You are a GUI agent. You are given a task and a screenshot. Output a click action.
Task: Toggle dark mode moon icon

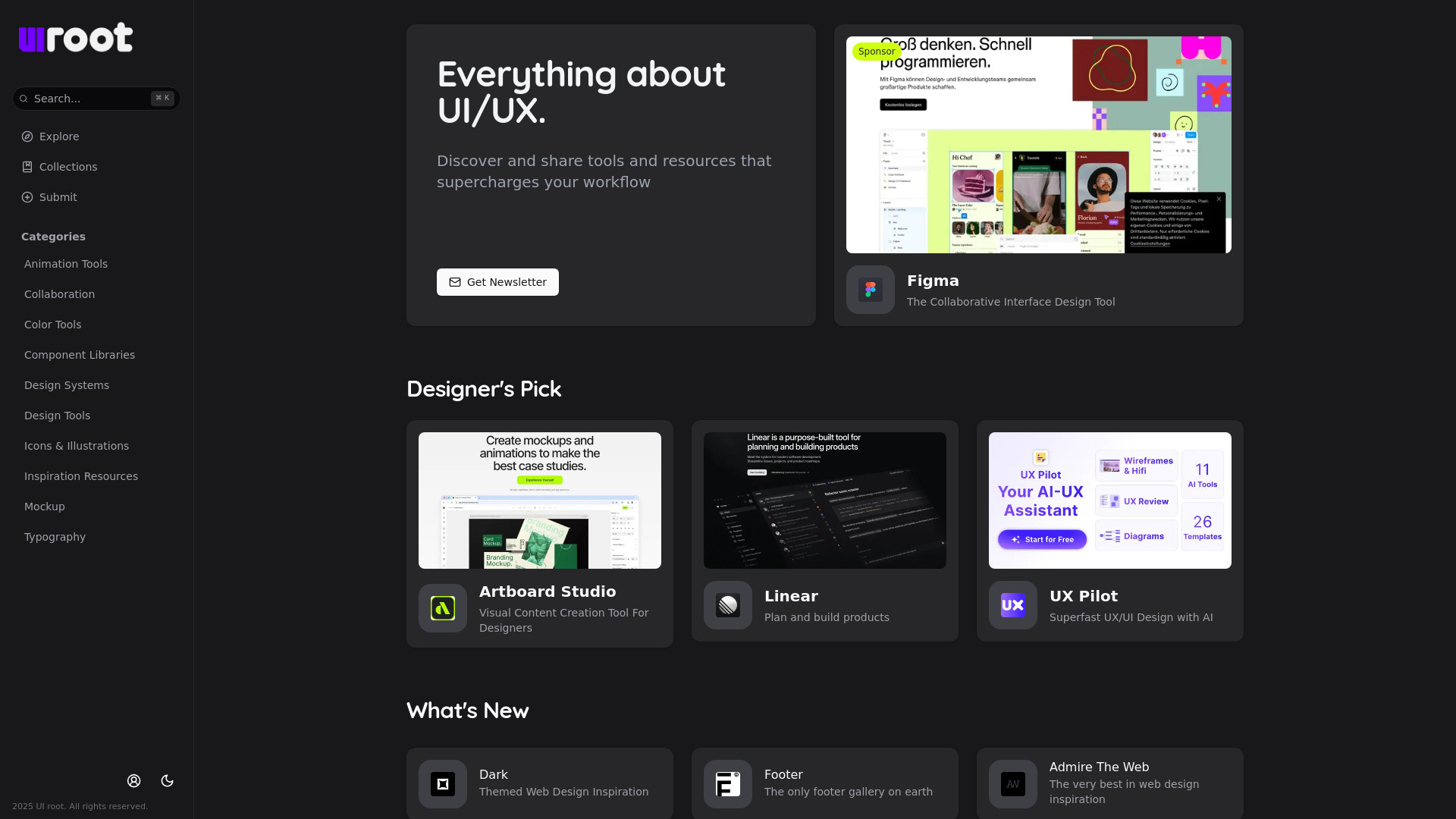168,781
